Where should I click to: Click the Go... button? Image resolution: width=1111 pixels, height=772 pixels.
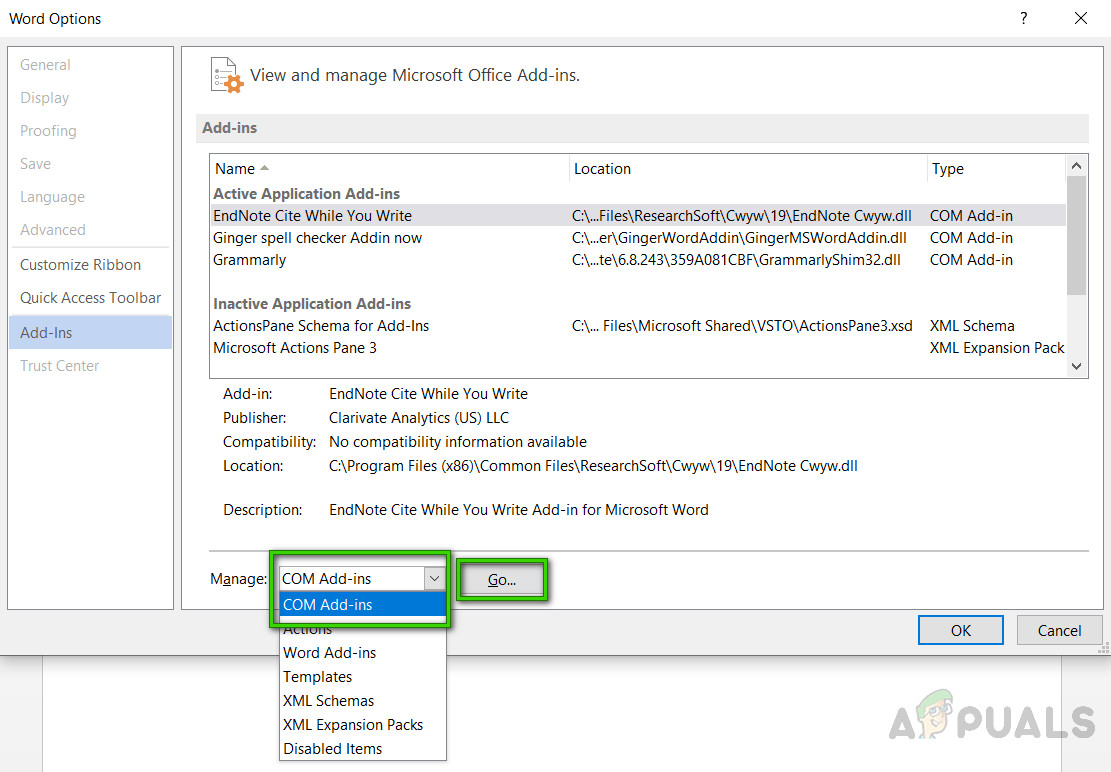point(502,579)
